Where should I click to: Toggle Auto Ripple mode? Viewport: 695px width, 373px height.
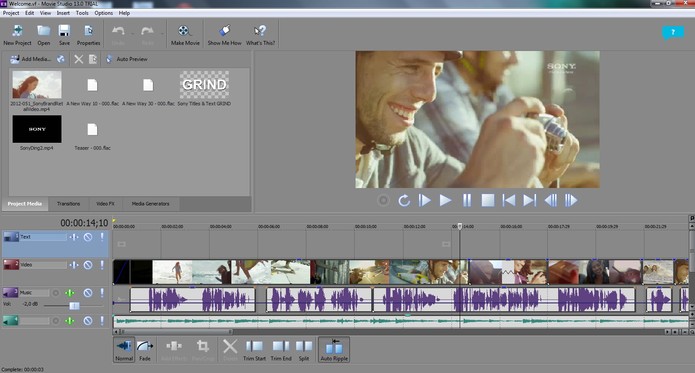coord(334,350)
